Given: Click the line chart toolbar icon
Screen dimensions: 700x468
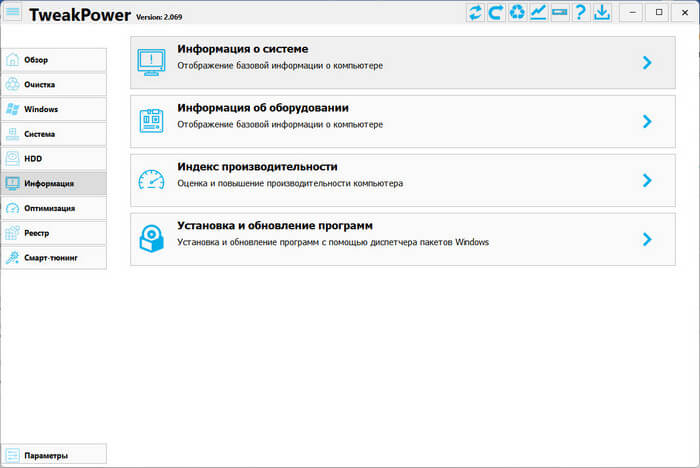Looking at the screenshot, I should coord(539,13).
